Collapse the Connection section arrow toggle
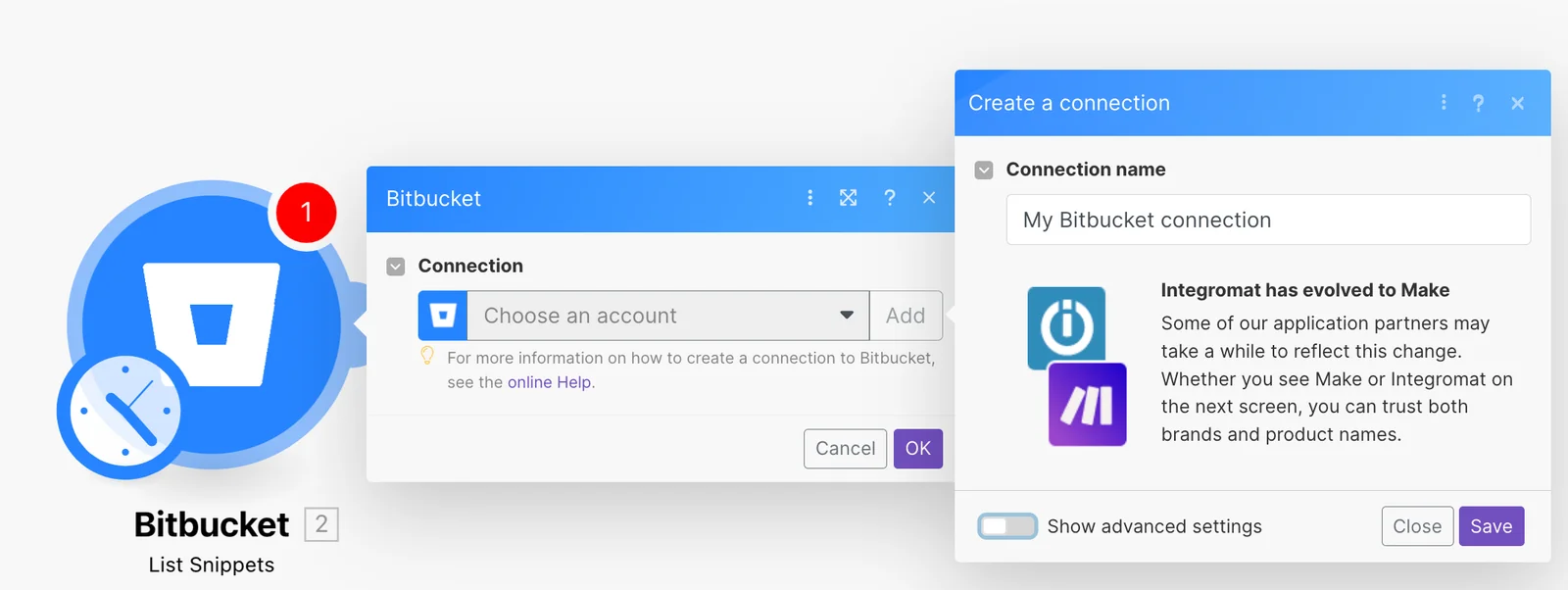This screenshot has width=1568, height=590. 396,267
